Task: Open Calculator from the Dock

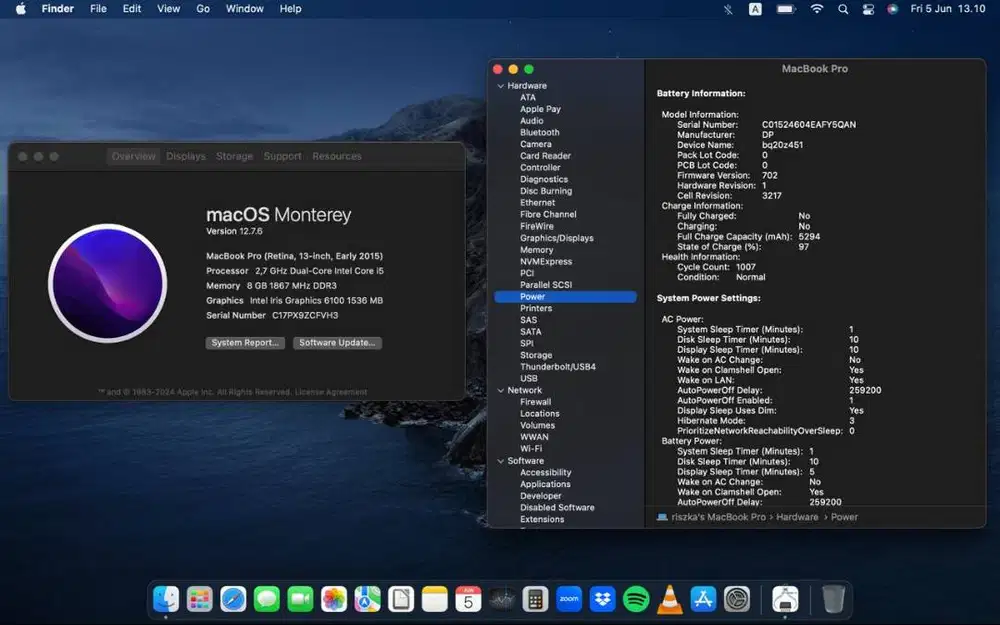Action: click(x=535, y=599)
